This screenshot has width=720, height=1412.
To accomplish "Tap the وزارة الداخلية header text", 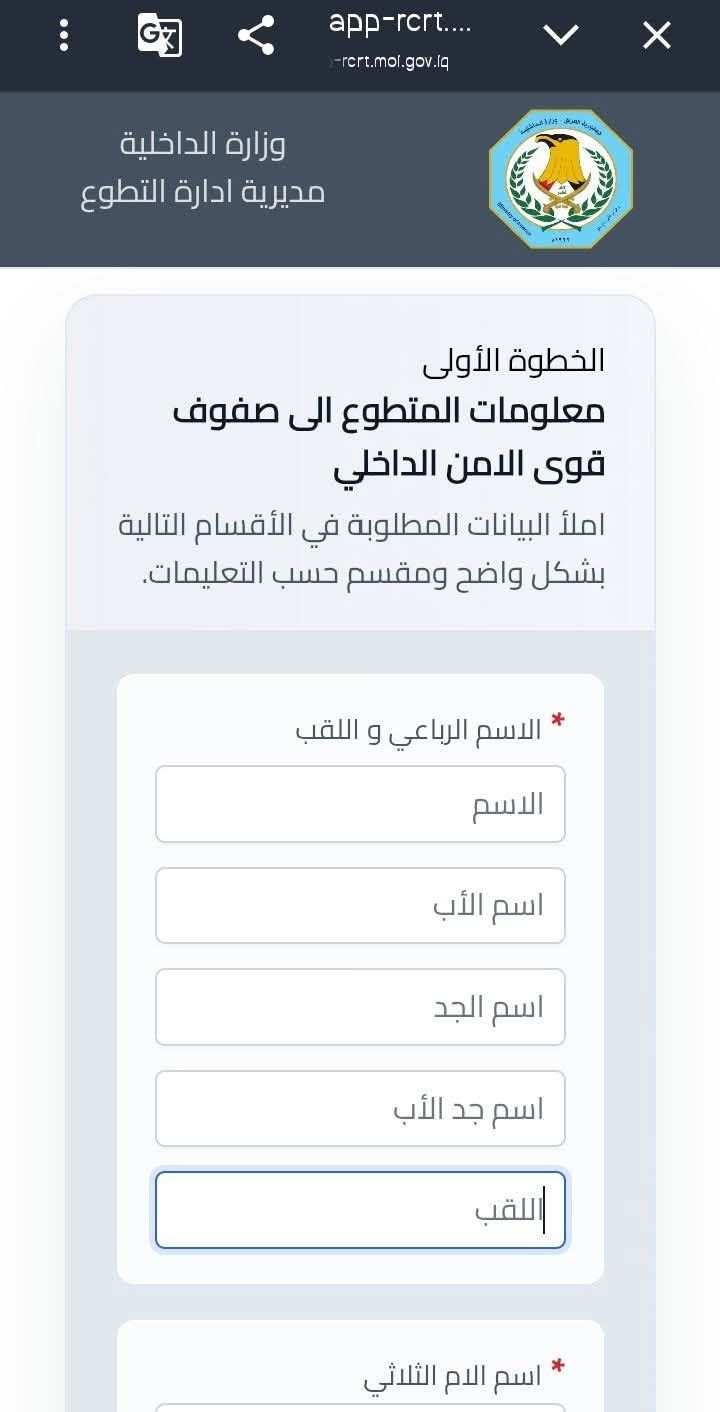I will [x=203, y=144].
